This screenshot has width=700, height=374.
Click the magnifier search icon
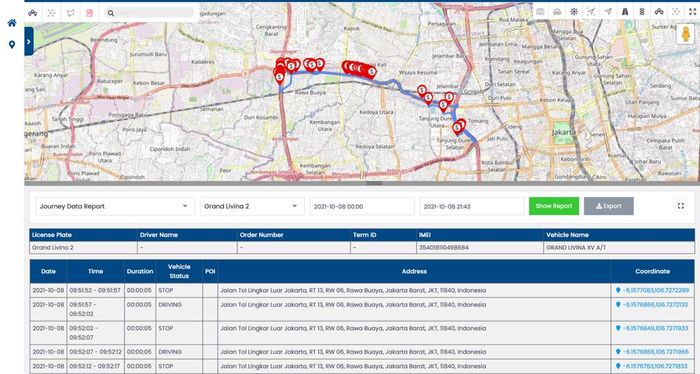(x=111, y=13)
